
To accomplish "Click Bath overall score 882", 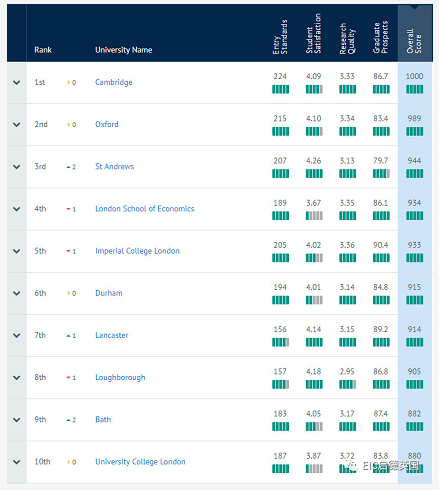I will (x=414, y=414).
